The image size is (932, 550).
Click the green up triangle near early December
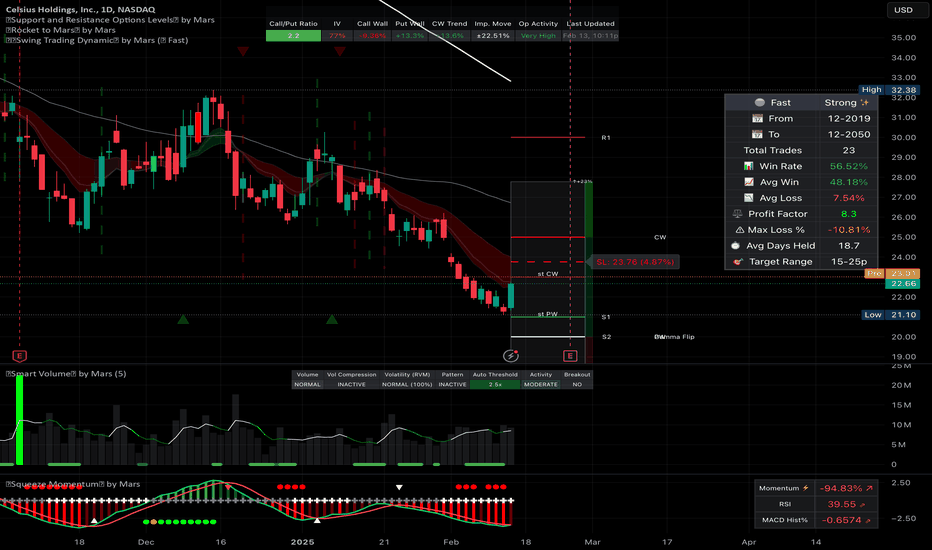point(183,320)
